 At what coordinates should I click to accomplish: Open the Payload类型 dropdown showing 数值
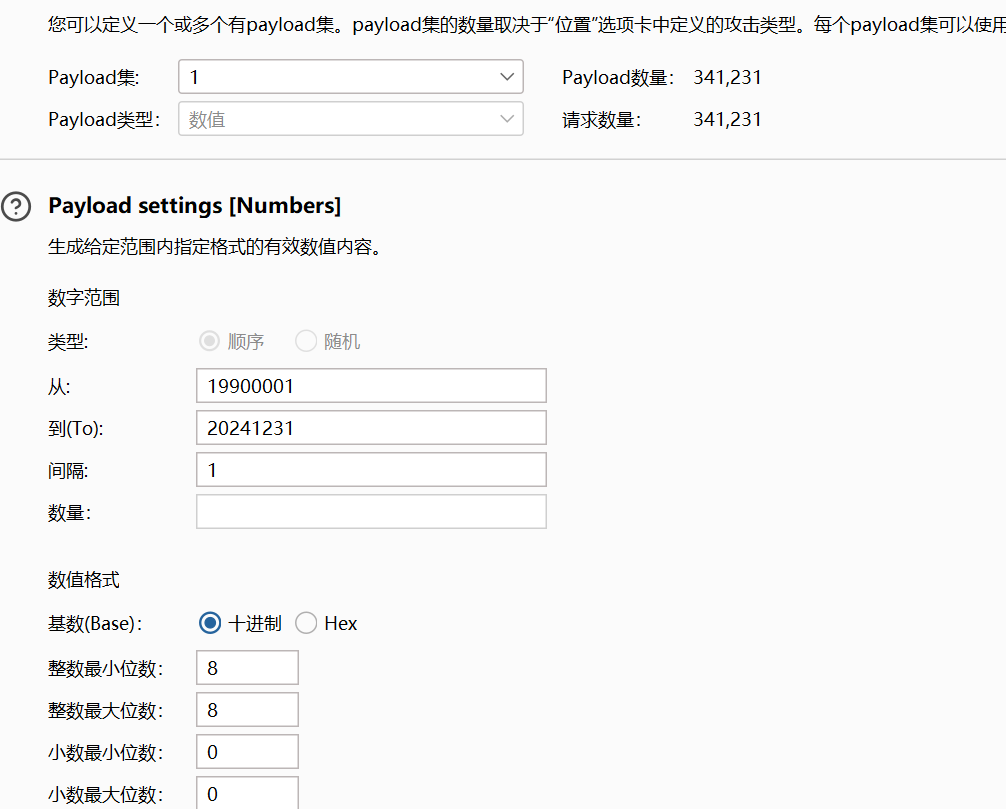[x=351, y=119]
